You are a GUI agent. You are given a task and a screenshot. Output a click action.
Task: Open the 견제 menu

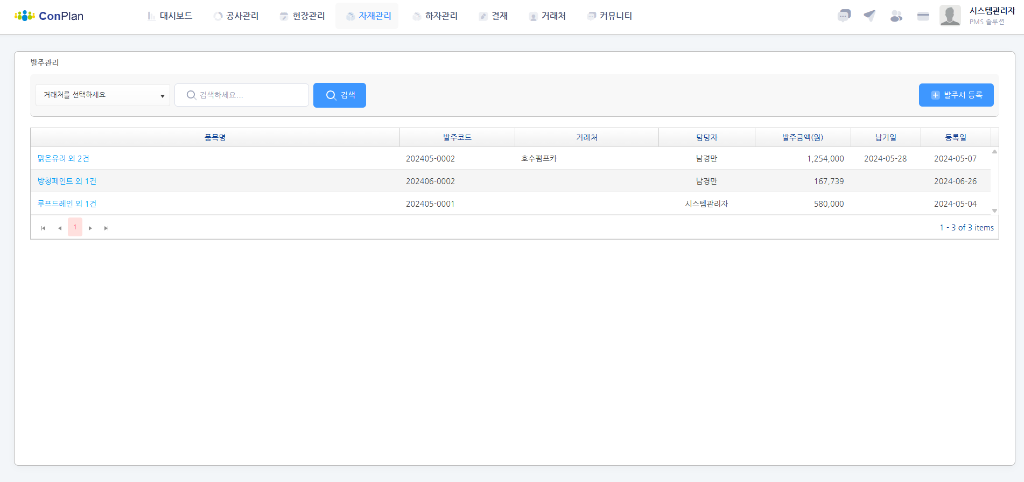pos(493,16)
